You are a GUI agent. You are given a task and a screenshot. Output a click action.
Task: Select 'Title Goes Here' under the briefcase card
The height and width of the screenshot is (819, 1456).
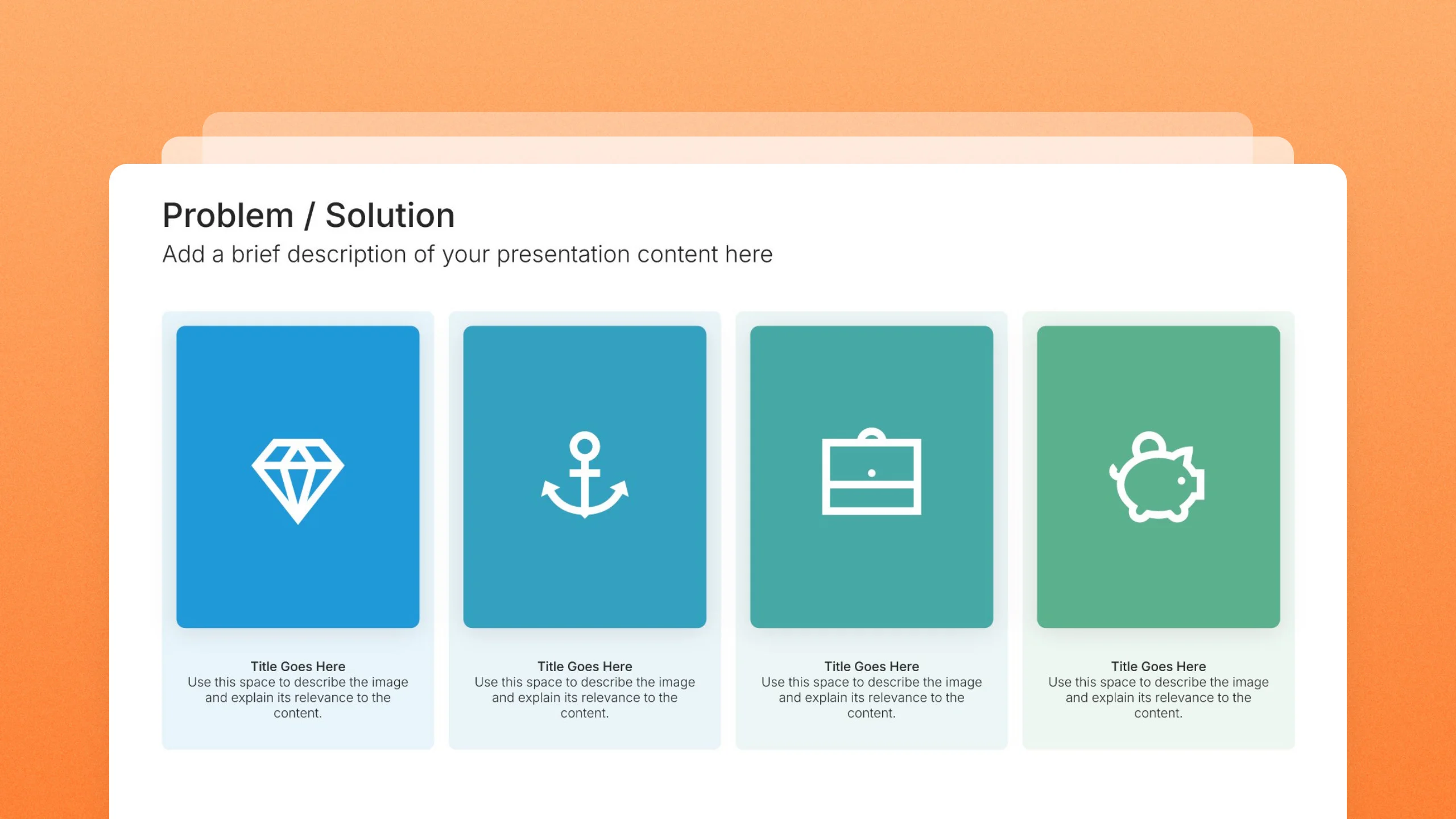(871, 666)
